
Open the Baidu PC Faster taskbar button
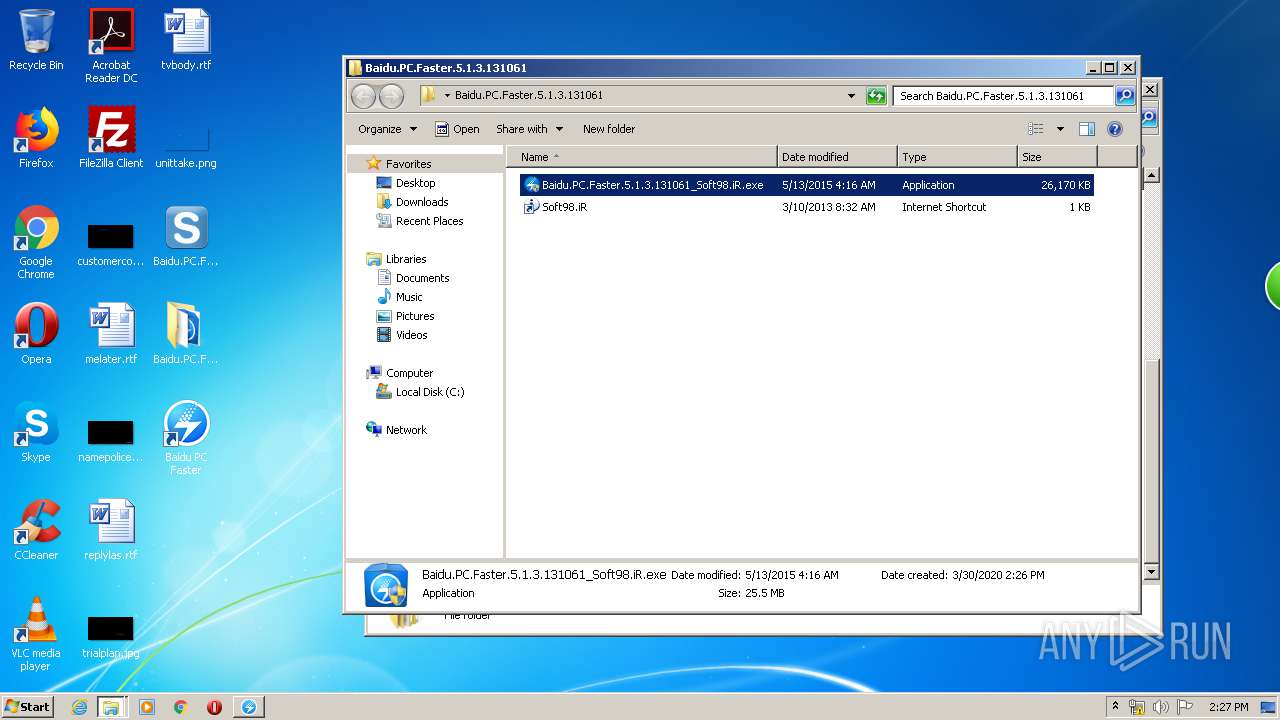click(249, 707)
